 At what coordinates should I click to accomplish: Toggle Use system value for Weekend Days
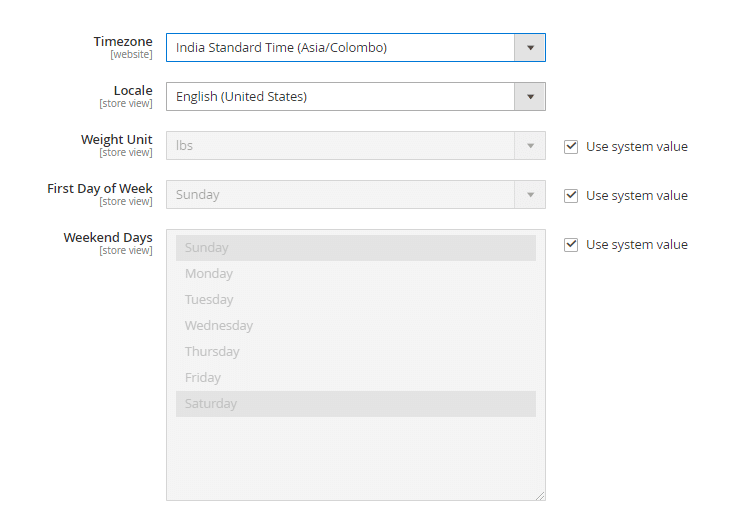click(571, 245)
